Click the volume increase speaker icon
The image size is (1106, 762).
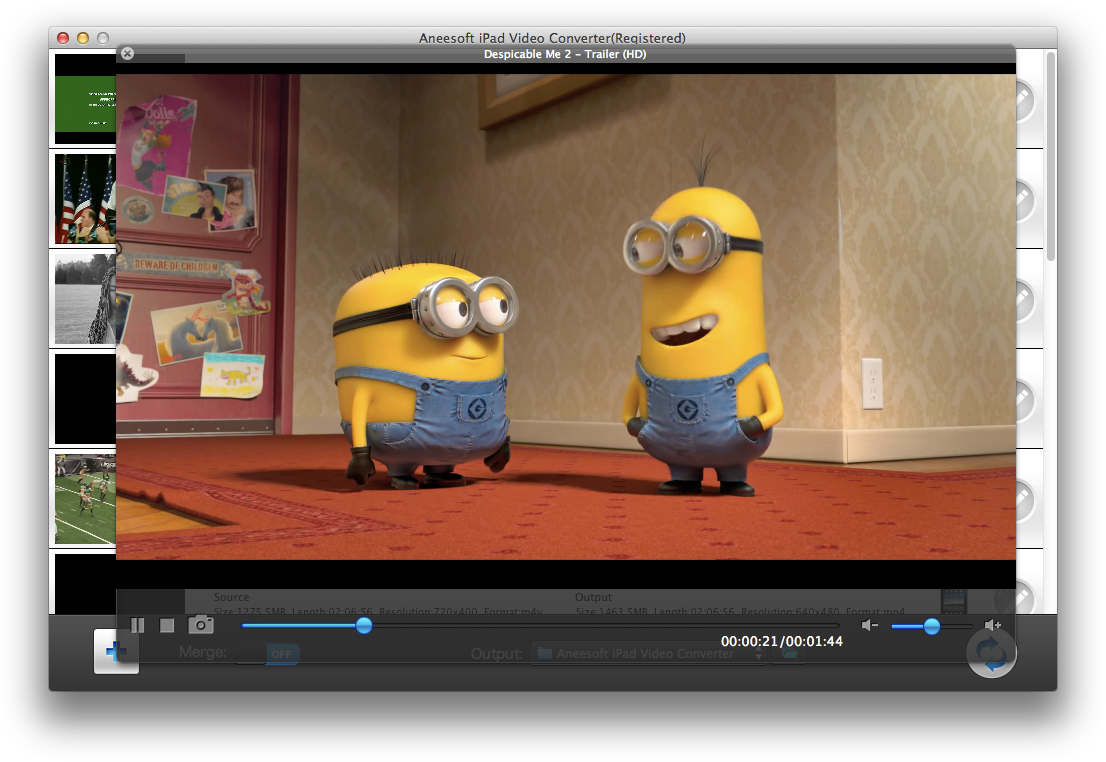(992, 625)
